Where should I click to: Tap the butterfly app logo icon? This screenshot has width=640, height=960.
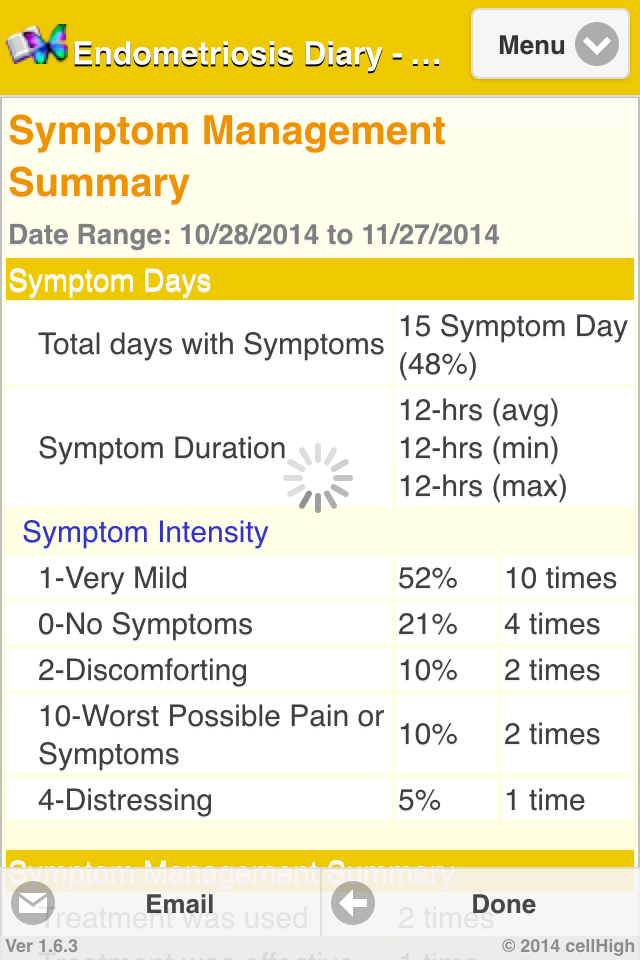pyautogui.click(x=37, y=45)
